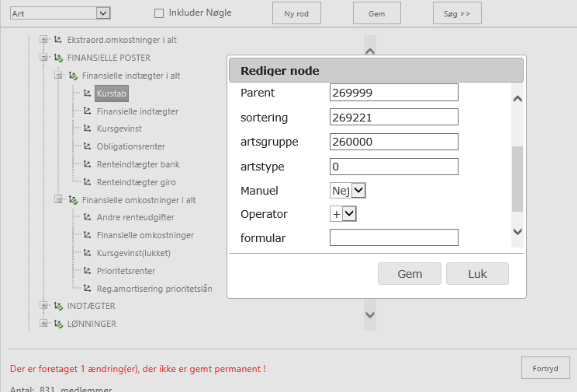Click the formular input field

(x=394, y=238)
